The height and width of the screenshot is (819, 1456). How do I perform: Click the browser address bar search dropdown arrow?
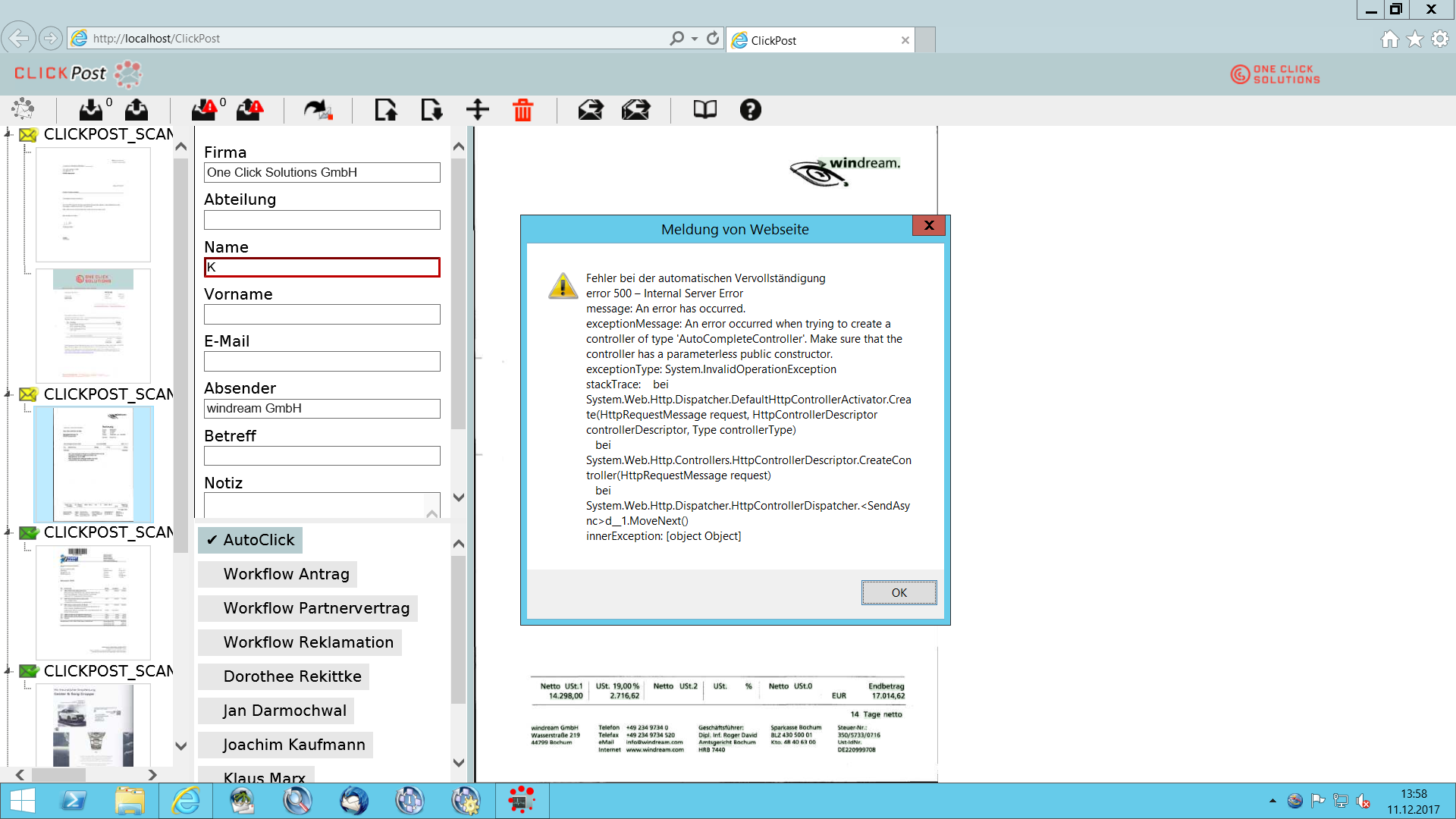click(695, 39)
